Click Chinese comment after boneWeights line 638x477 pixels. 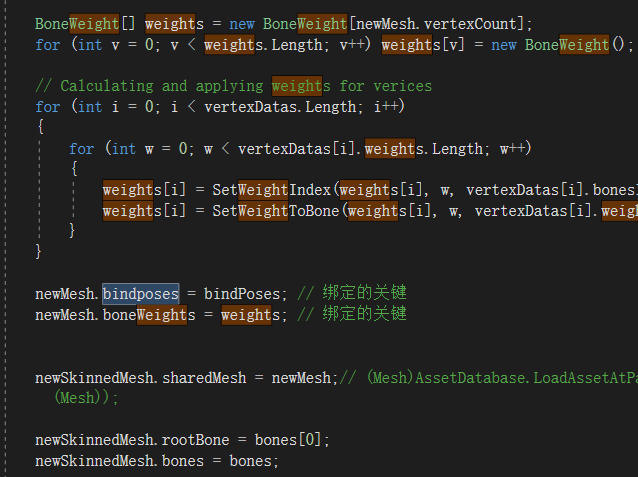coord(352,314)
